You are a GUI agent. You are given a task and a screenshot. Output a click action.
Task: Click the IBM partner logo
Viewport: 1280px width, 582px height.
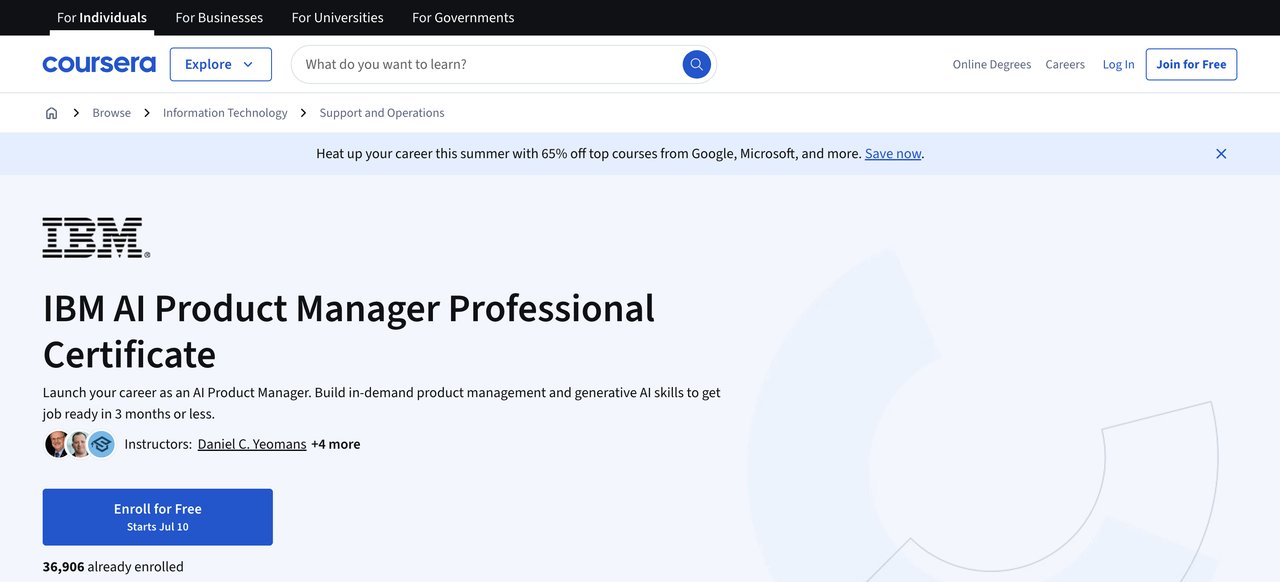[96, 238]
